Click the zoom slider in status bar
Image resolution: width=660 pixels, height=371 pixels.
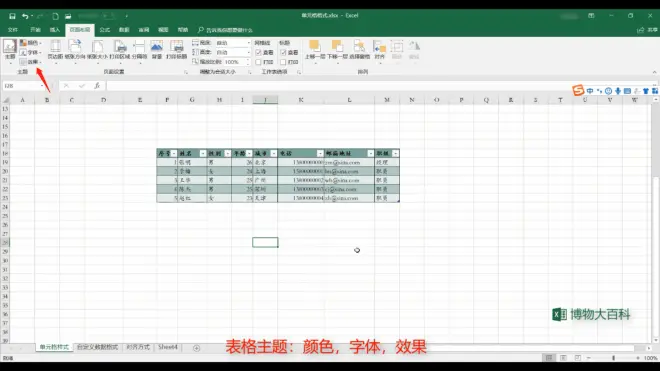(613, 358)
